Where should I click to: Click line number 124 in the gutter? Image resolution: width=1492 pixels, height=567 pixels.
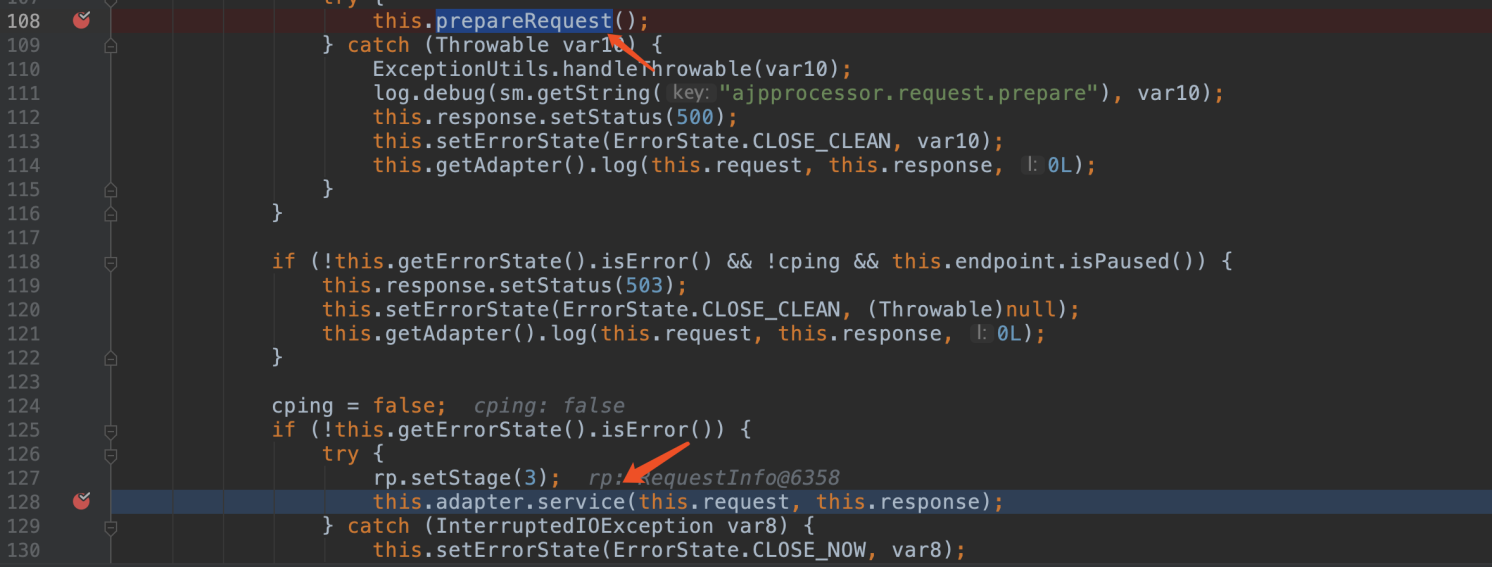(23, 405)
